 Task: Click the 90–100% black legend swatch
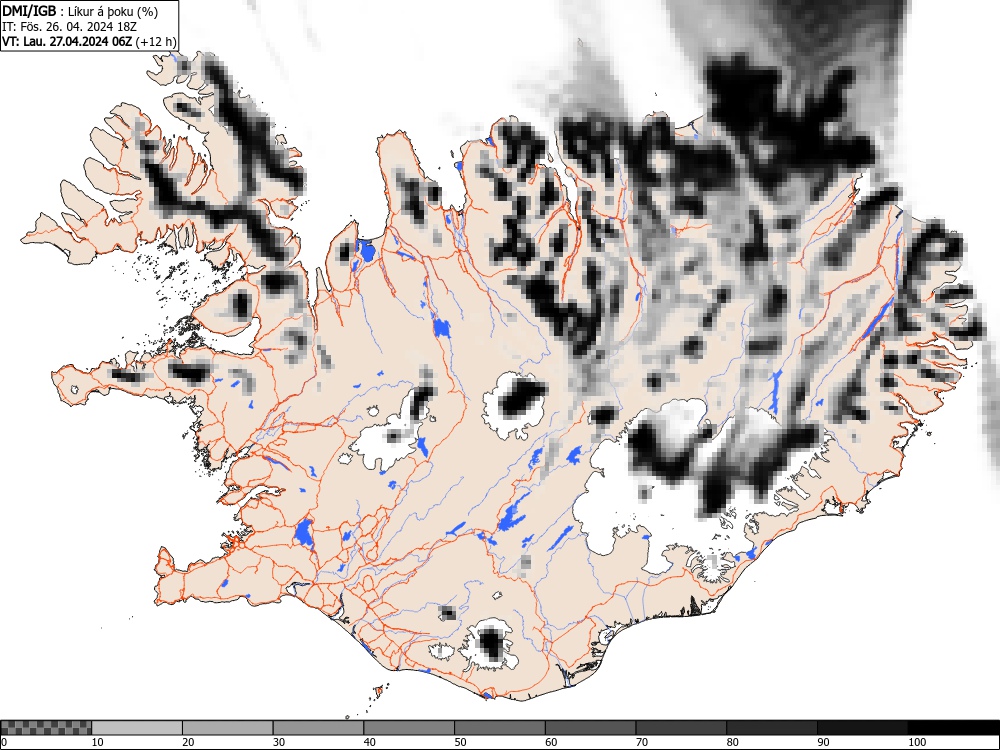pos(862,728)
